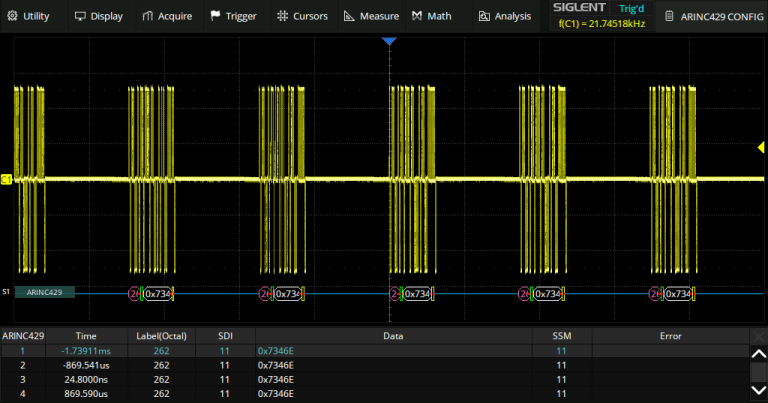The height and width of the screenshot is (403, 768).
Task: Close the decode table with X
Action: (758, 337)
